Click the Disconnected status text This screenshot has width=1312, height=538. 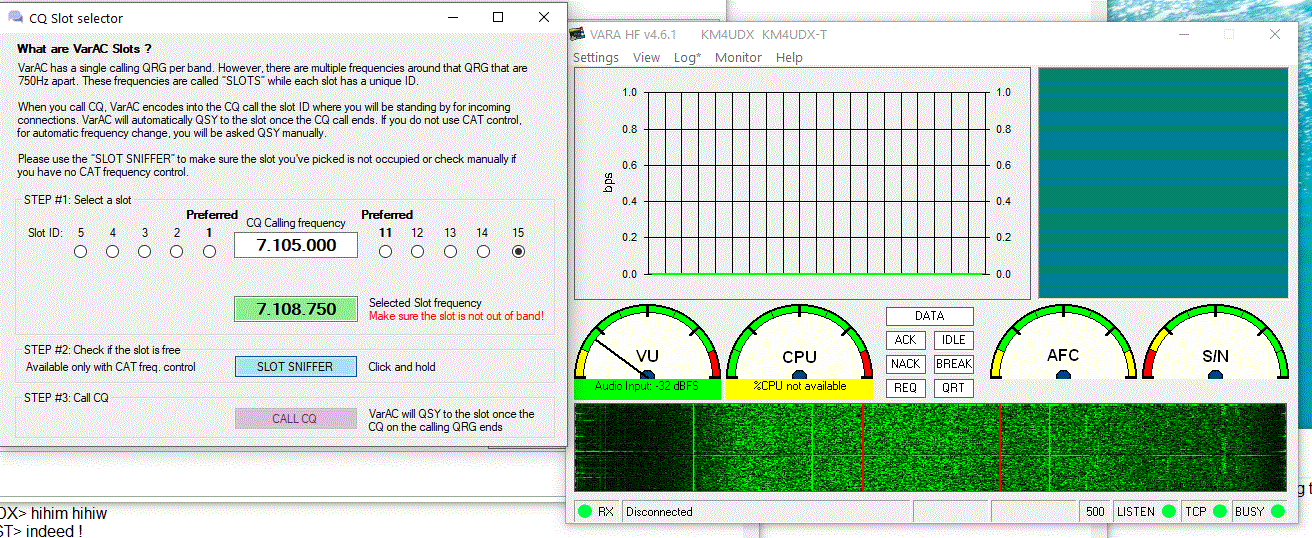658,512
